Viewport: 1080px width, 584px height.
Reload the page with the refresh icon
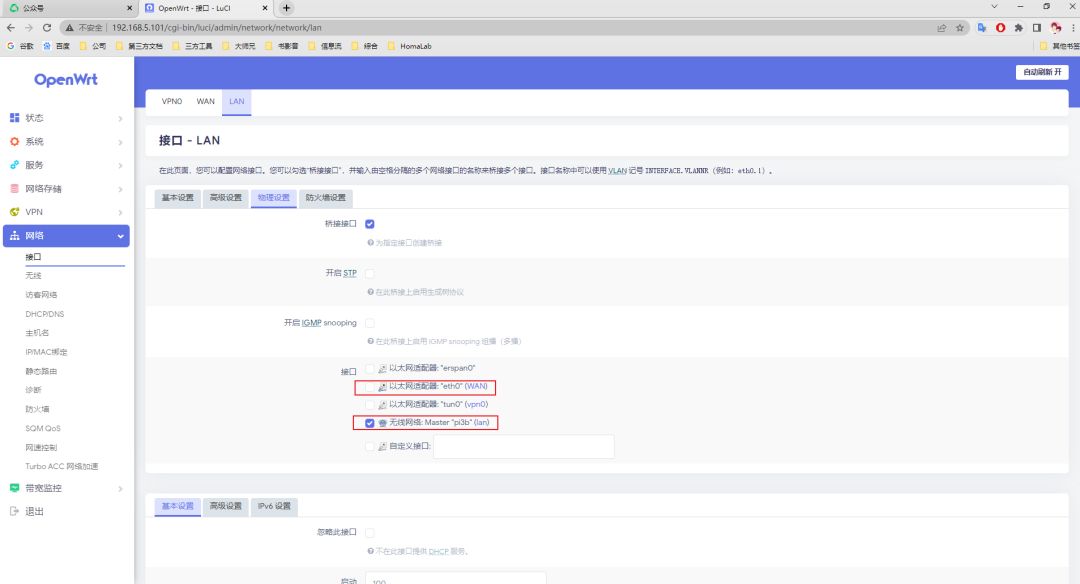pyautogui.click(x=47, y=28)
